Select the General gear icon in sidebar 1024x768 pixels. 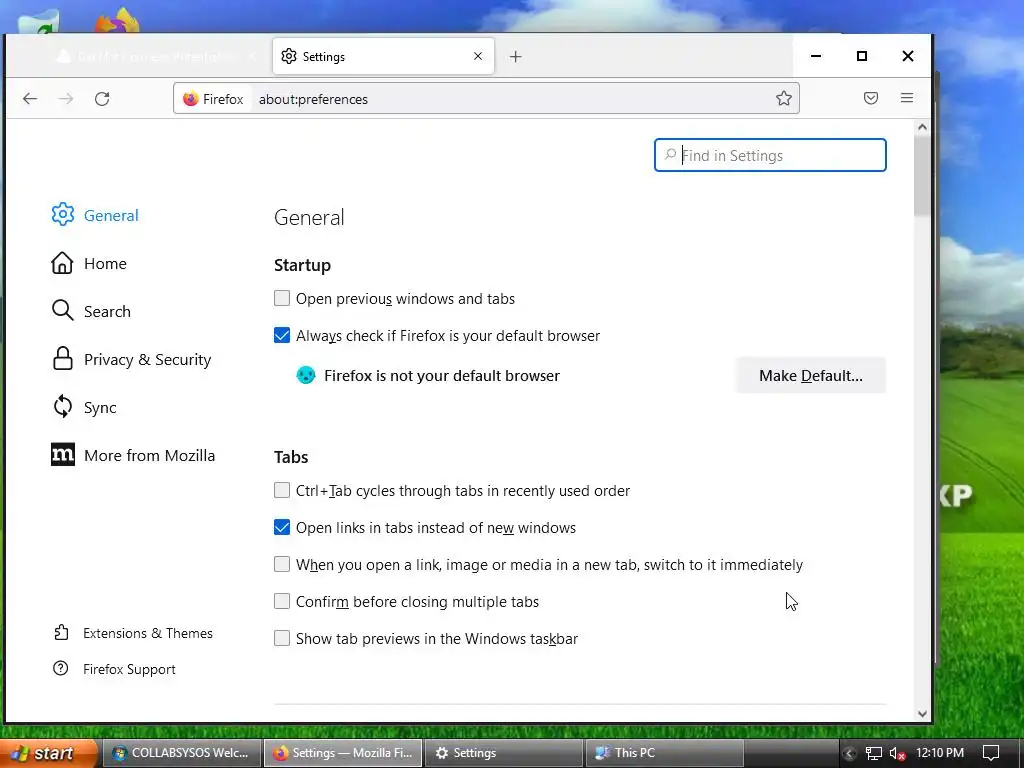click(63, 214)
